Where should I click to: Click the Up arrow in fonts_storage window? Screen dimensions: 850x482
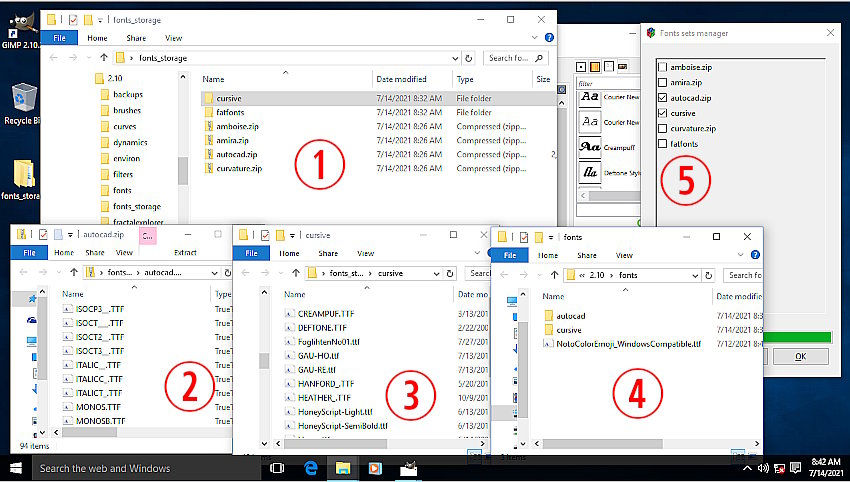click(x=103, y=58)
